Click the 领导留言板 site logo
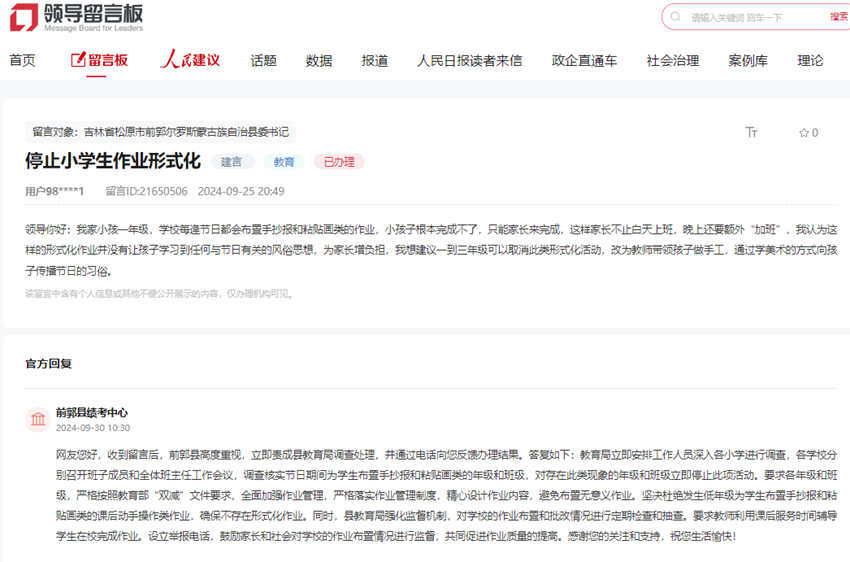This screenshot has height=562, width=850. (76, 17)
